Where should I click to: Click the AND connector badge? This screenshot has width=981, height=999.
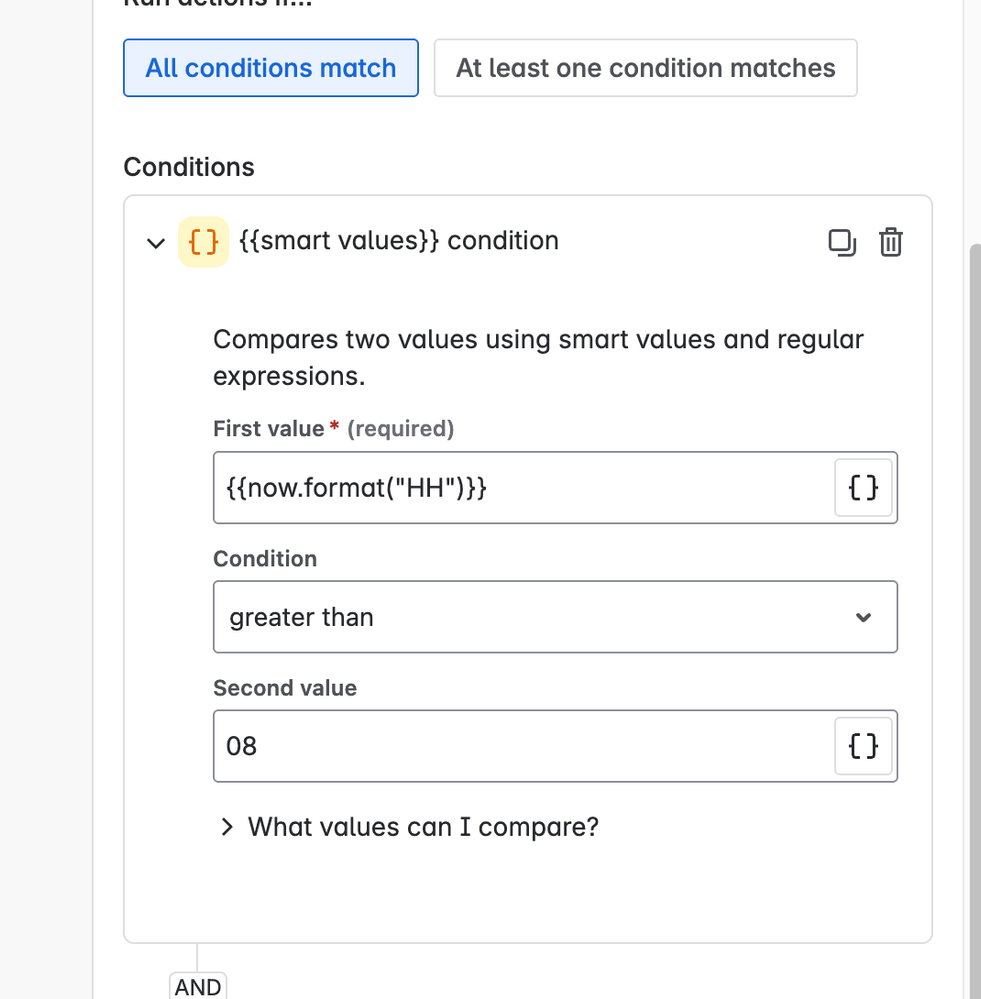click(x=198, y=986)
